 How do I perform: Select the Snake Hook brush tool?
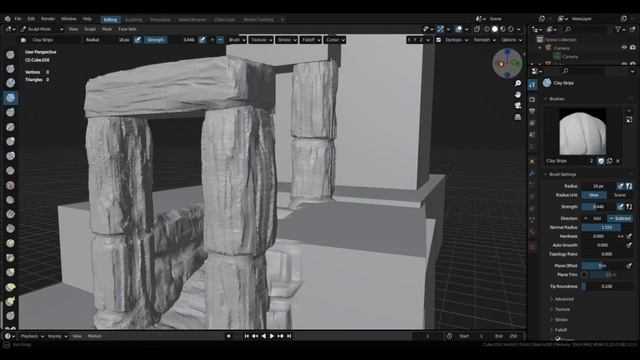coord(11,302)
